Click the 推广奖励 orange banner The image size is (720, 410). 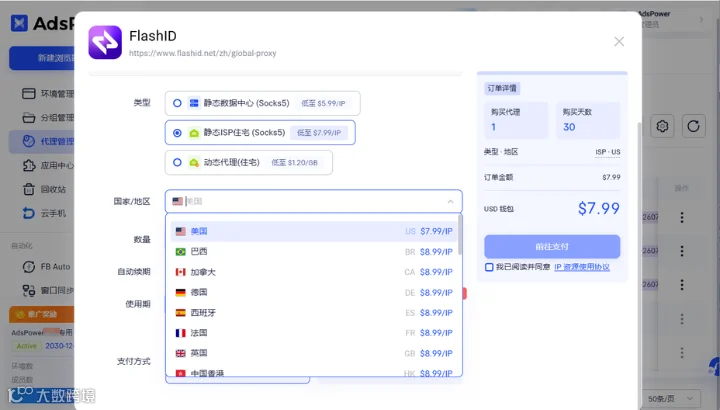click(x=42, y=315)
